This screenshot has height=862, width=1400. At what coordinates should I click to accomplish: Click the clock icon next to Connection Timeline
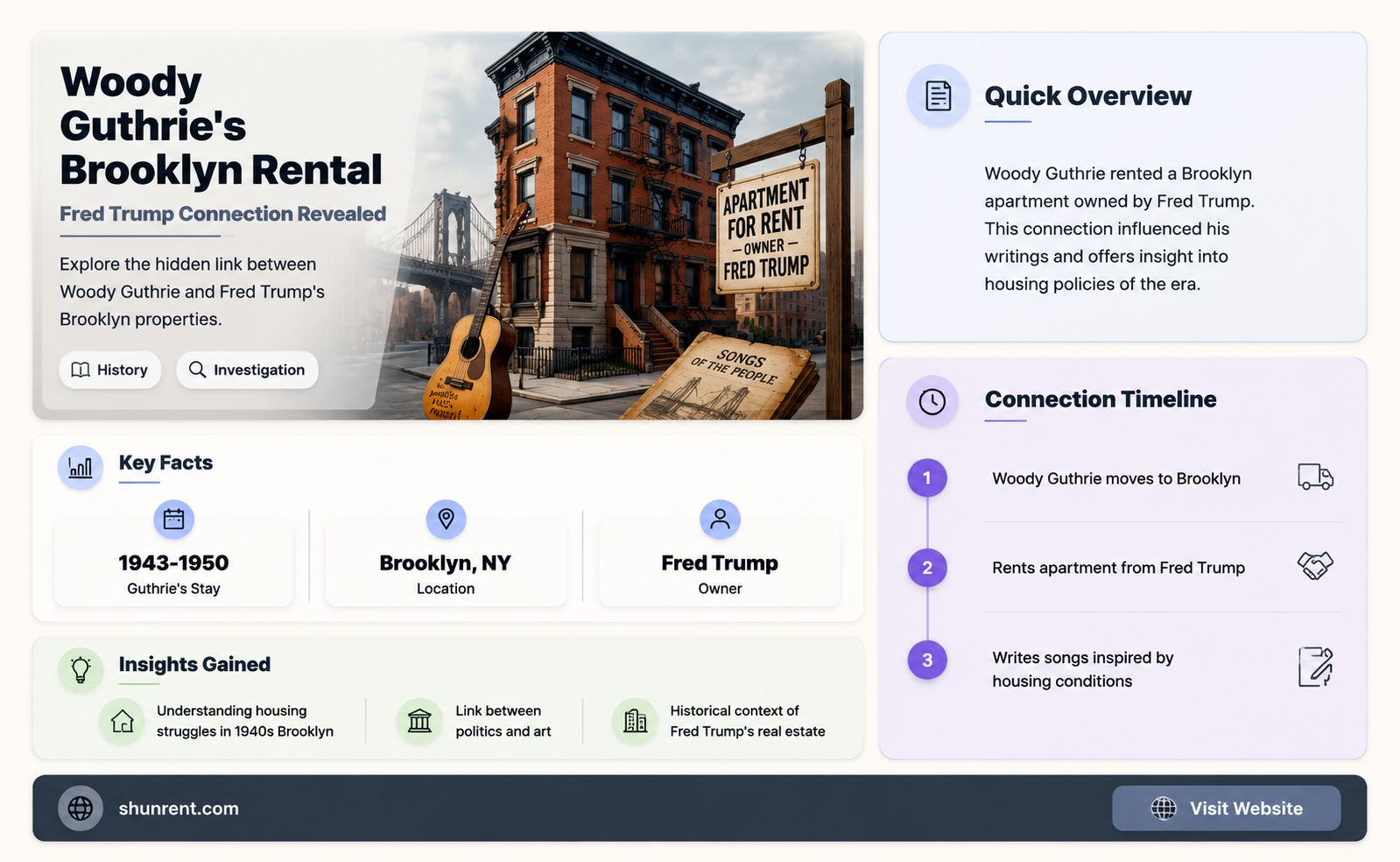coord(932,402)
